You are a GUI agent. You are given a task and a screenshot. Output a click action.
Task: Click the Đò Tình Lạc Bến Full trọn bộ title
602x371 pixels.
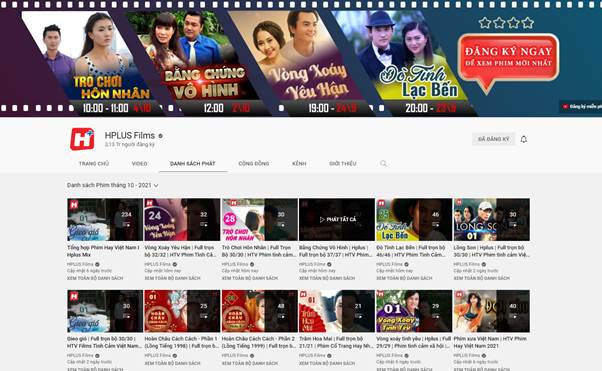click(412, 251)
